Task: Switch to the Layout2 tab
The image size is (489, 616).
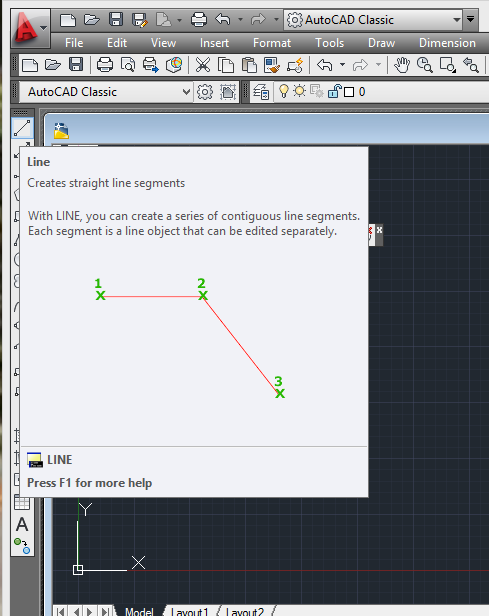Action: coord(245,611)
